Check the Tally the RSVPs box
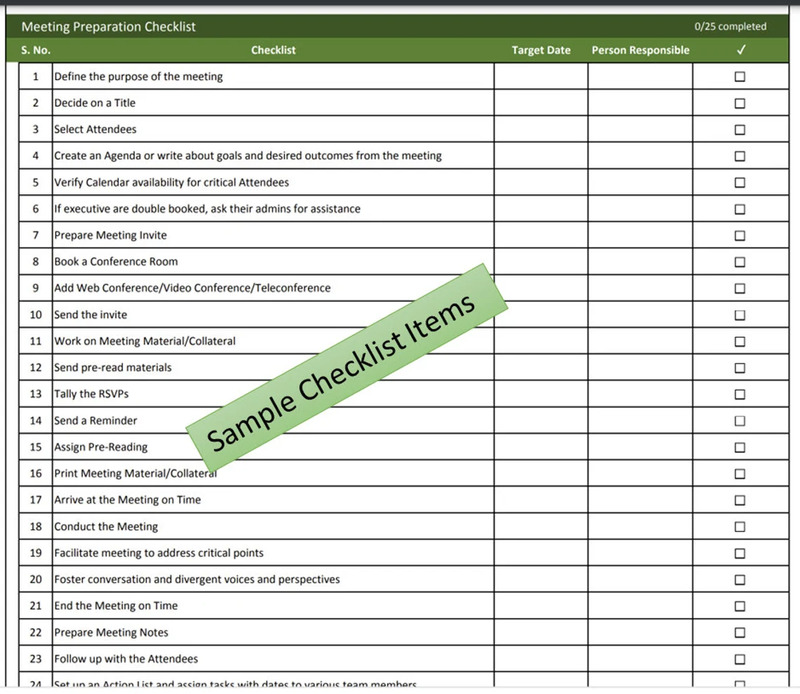This screenshot has height=694, width=800. coord(739,394)
